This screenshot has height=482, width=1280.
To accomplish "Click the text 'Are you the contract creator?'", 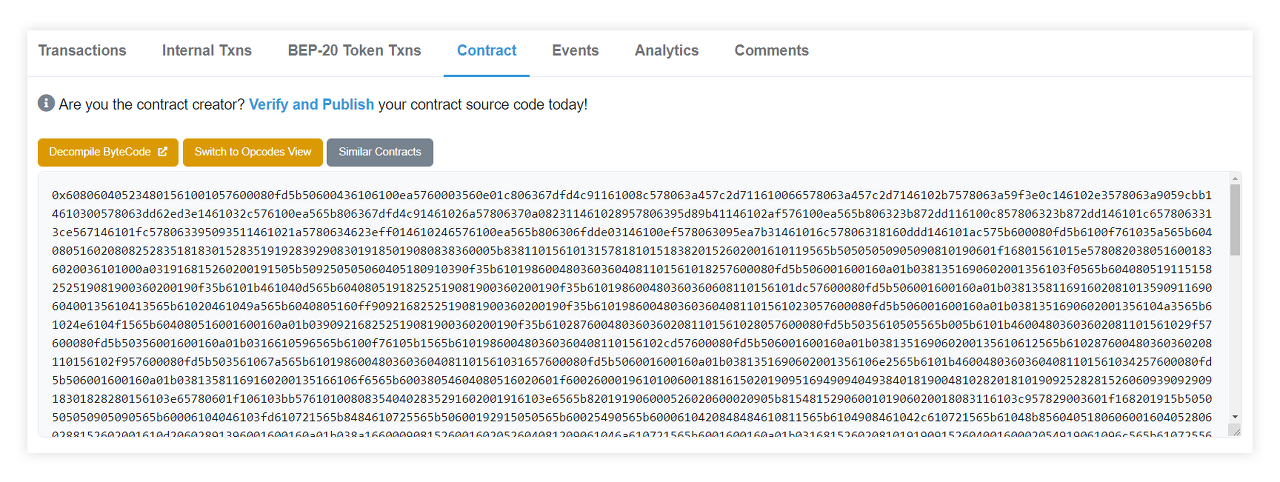I will click(152, 104).
